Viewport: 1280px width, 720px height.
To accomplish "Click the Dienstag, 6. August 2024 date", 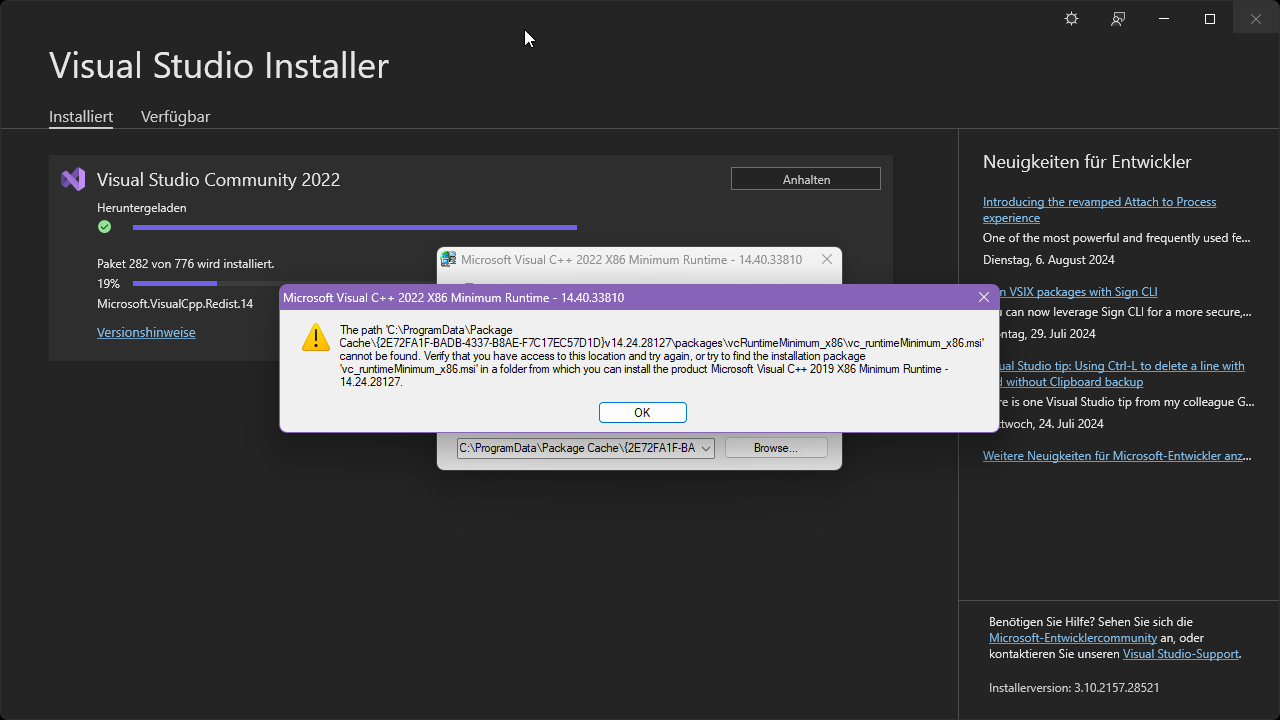I will (1049, 260).
